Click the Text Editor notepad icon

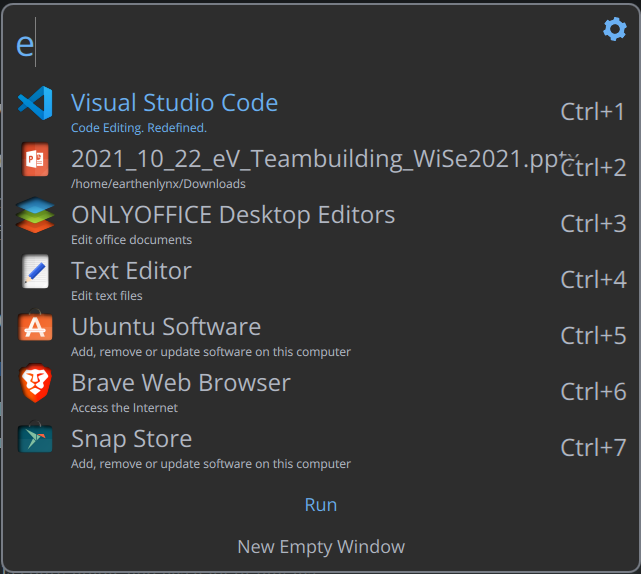tap(35, 271)
